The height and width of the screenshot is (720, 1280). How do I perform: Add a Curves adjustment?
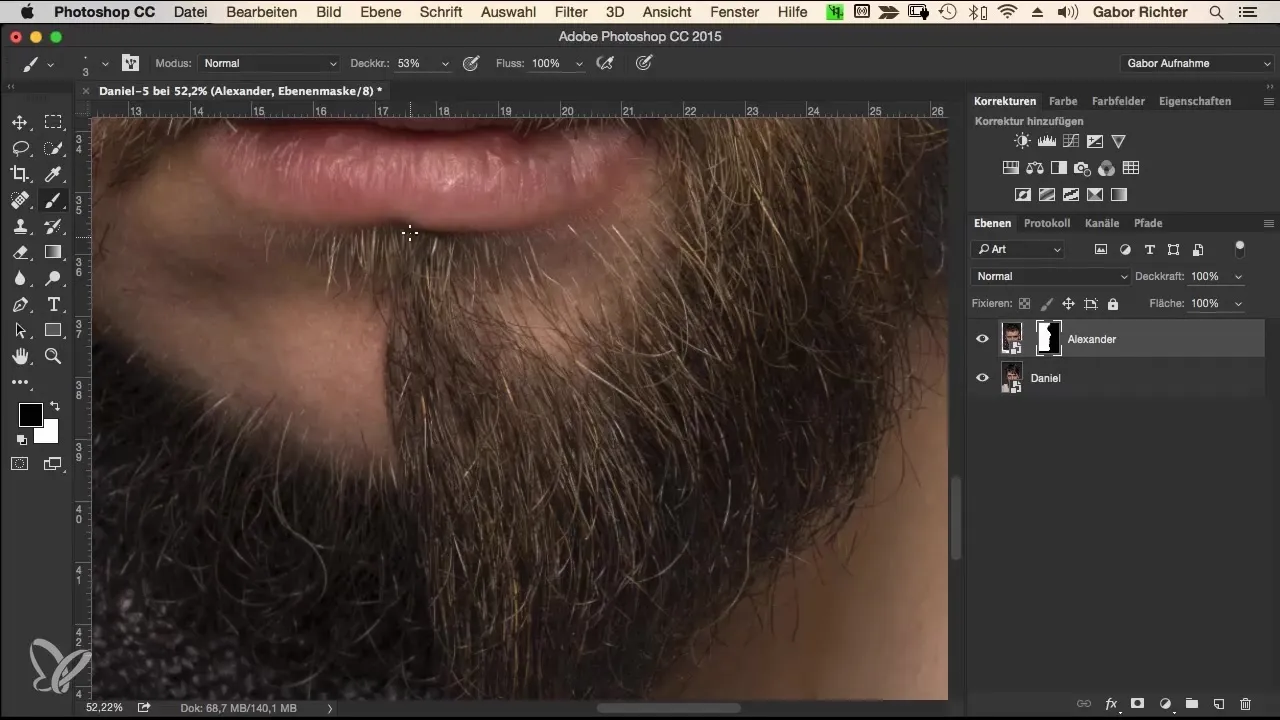tap(1071, 141)
